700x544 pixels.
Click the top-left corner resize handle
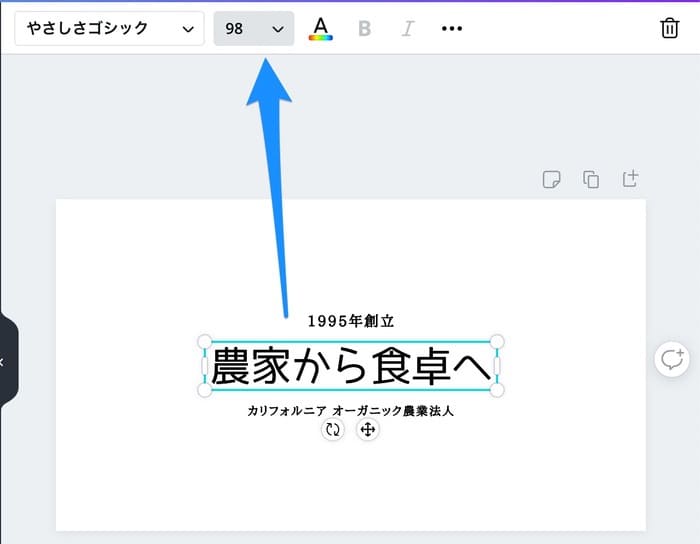coord(205,342)
